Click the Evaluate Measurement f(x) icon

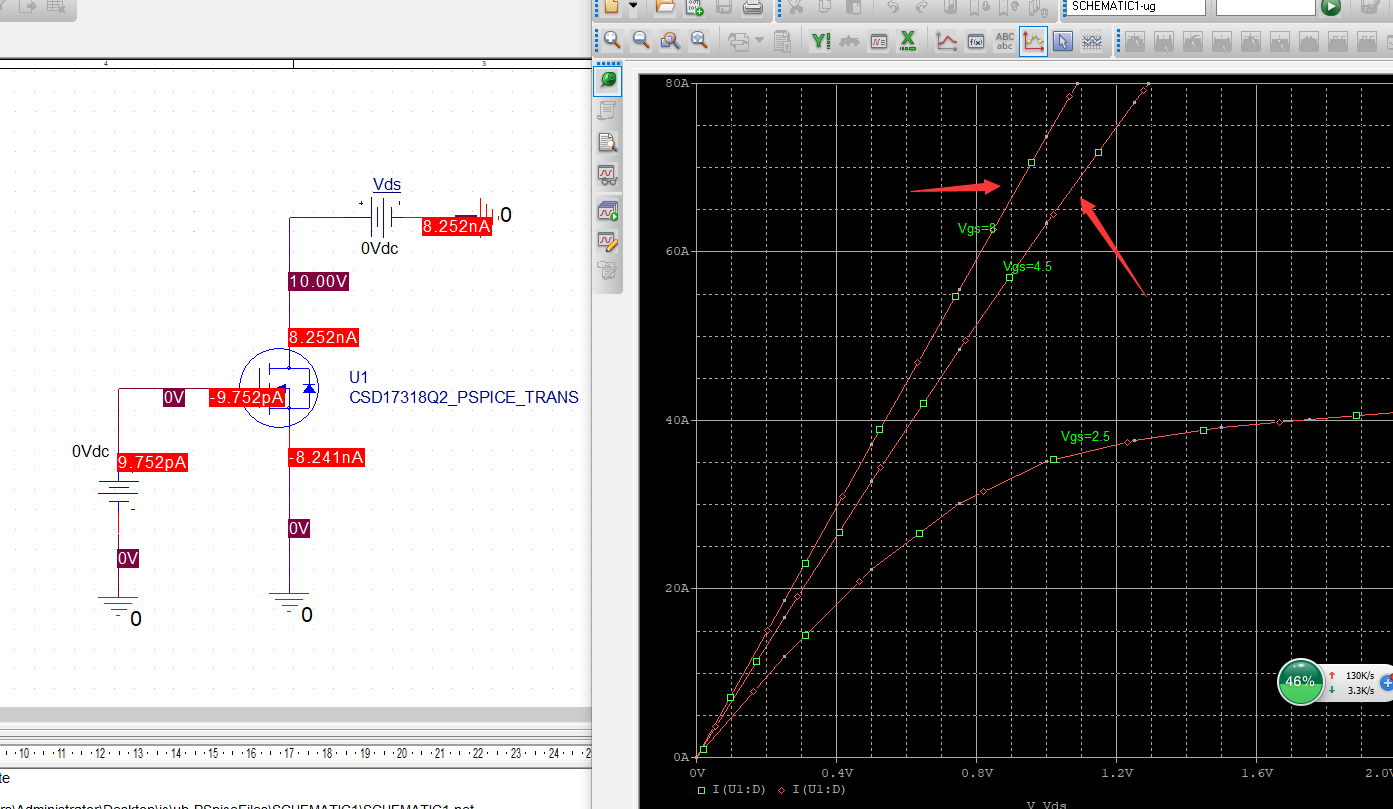coord(975,41)
